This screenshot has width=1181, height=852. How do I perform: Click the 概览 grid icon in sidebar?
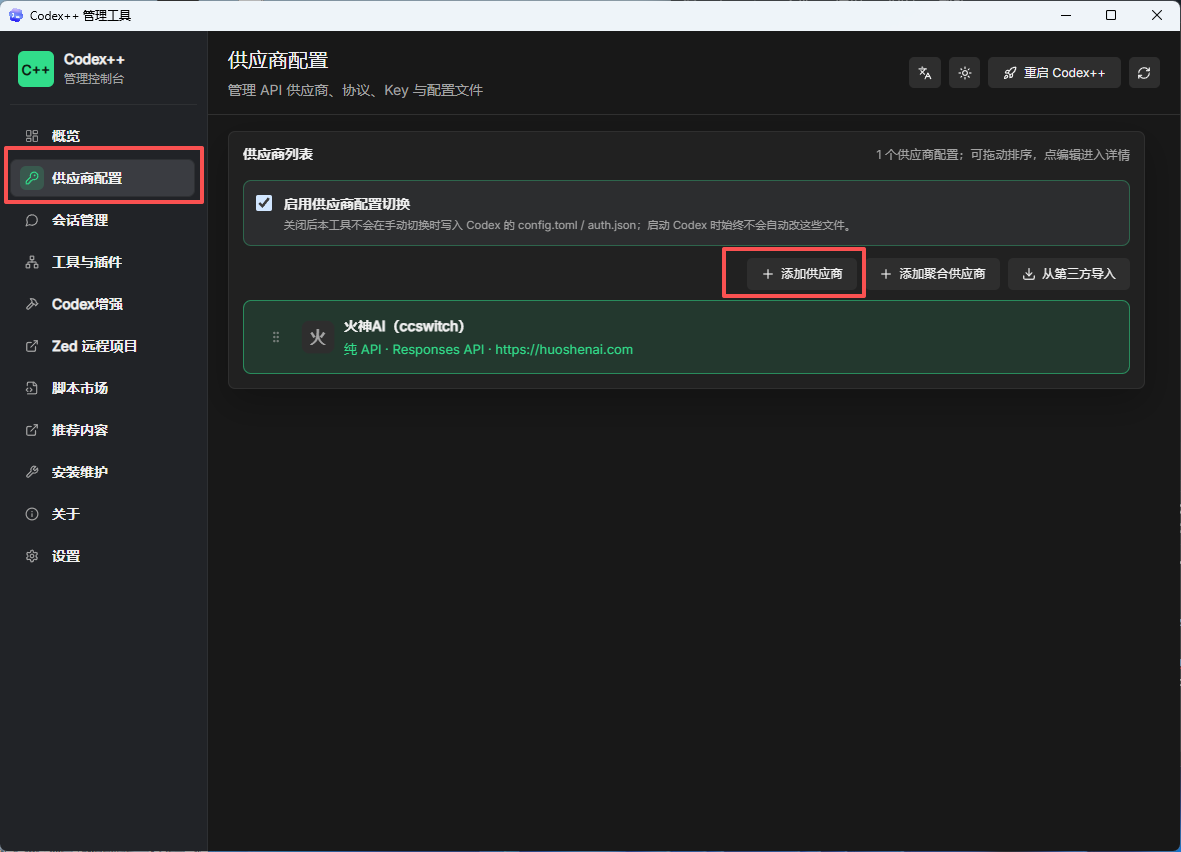[32, 136]
